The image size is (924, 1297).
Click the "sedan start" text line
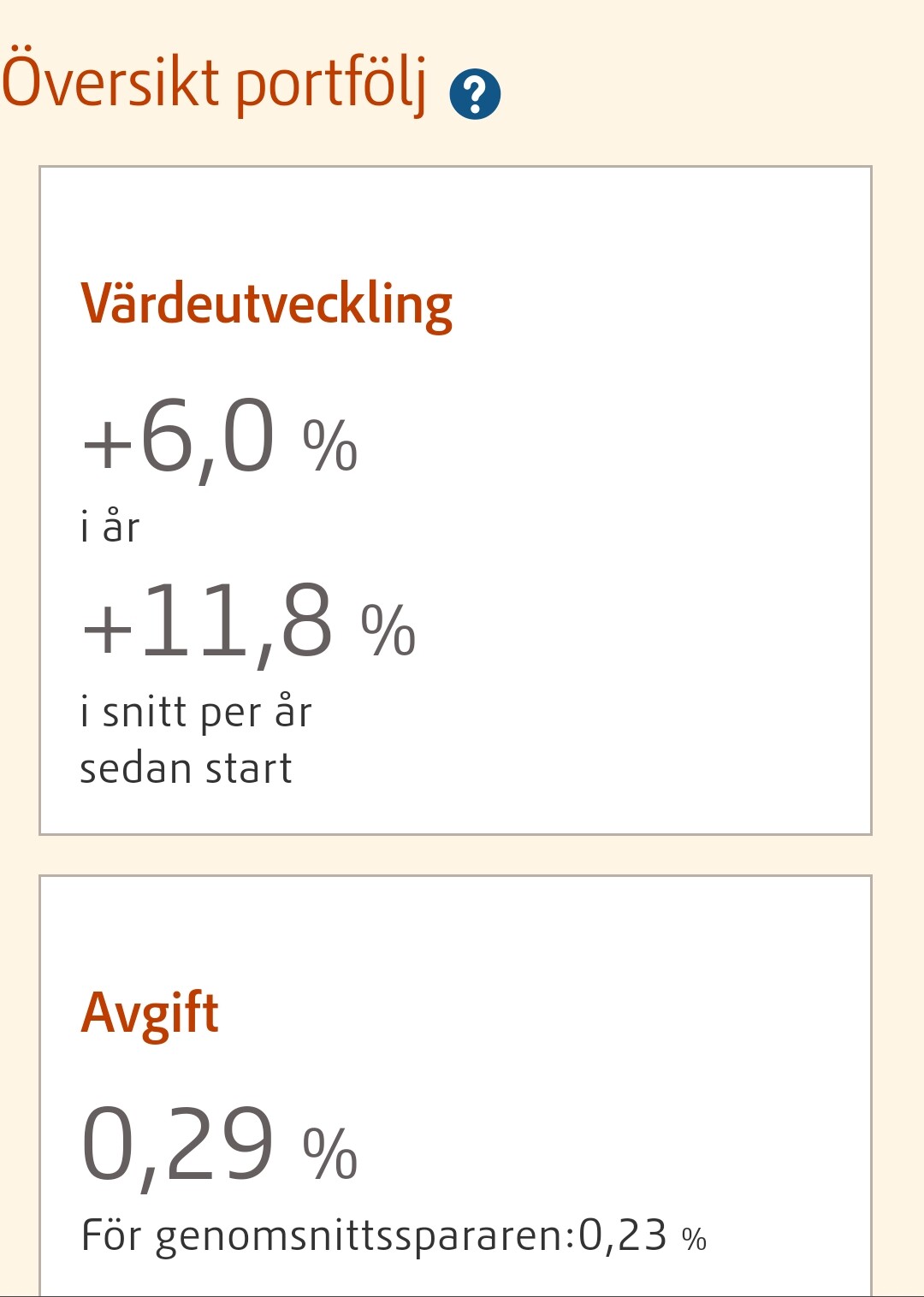click(x=186, y=768)
